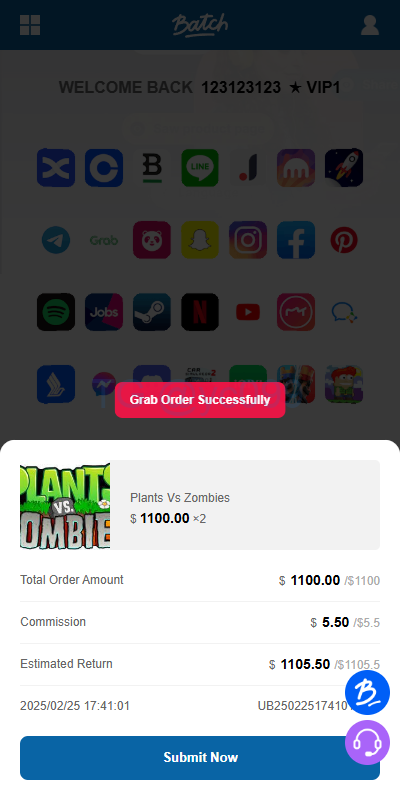Select the Spotify app icon
Screen dimensions: 400x794
(x=56, y=312)
